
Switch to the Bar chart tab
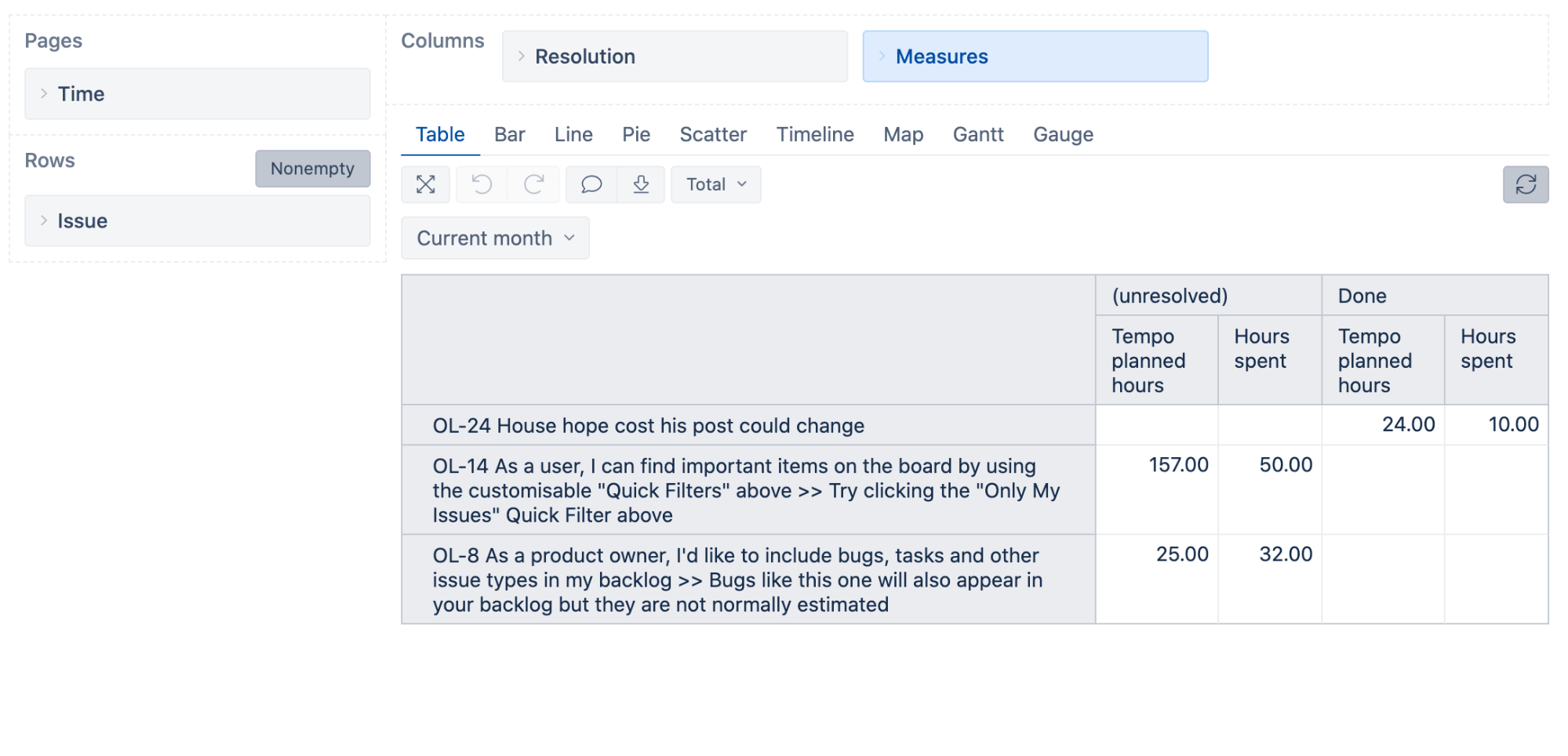(x=509, y=135)
